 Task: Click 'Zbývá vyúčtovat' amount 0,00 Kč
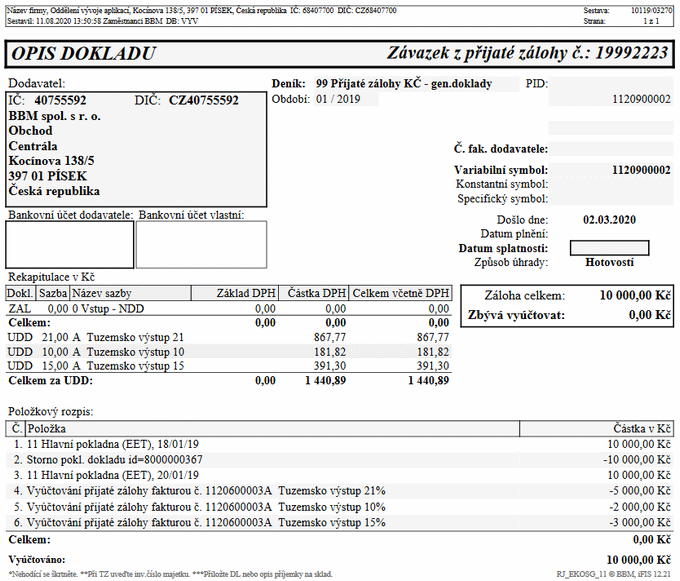coord(650,315)
